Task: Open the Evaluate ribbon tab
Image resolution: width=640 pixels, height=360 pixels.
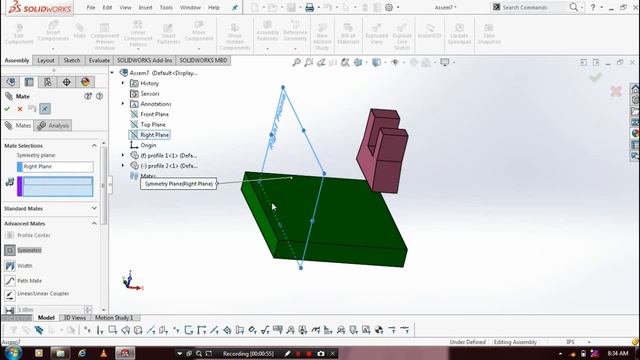Action: point(99,60)
